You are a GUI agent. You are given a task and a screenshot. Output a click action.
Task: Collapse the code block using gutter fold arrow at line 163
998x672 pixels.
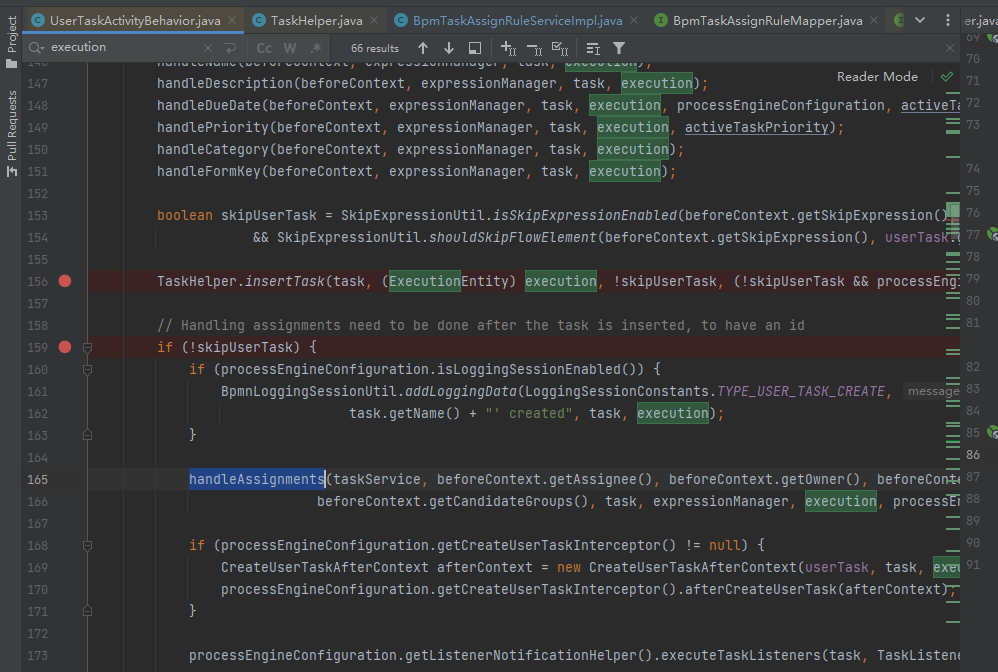tap(86, 435)
